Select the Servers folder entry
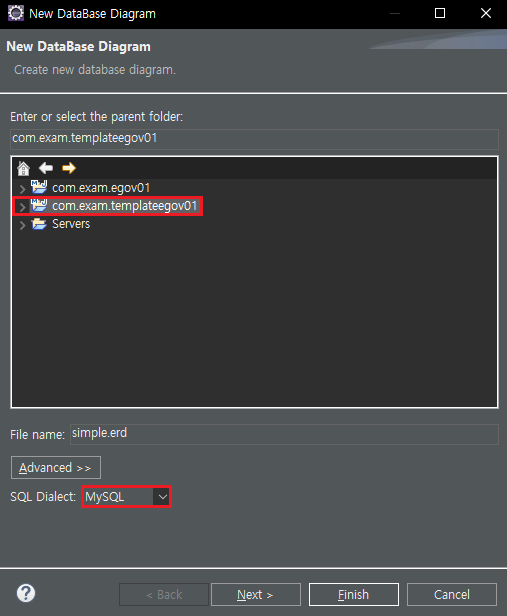This screenshot has height=616, width=507. pos(71,224)
